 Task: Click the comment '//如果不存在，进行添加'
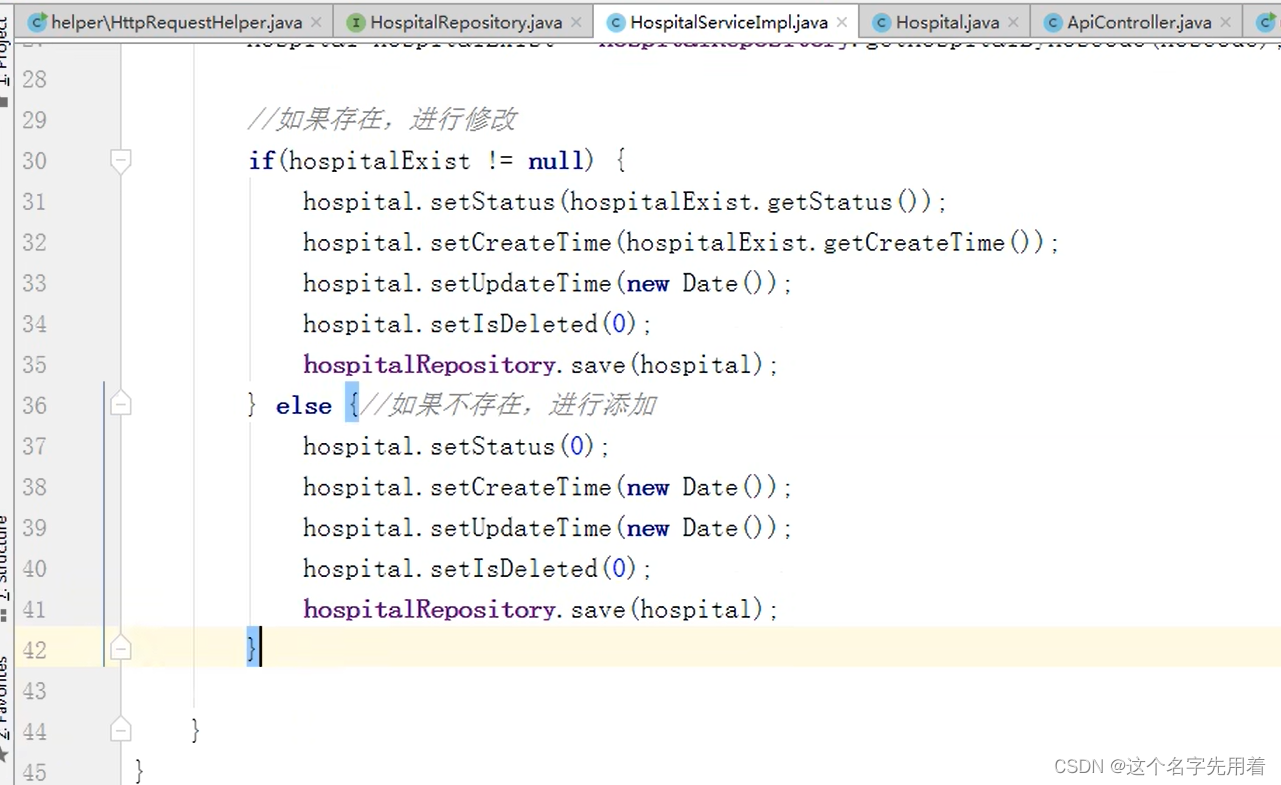[509, 405]
